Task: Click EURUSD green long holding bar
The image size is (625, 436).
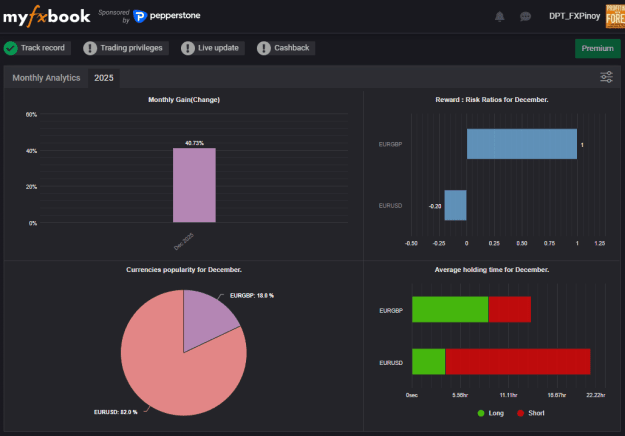Action: 428,361
